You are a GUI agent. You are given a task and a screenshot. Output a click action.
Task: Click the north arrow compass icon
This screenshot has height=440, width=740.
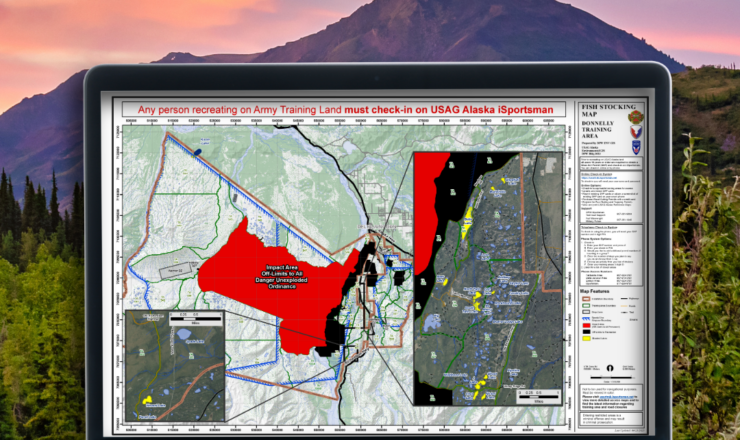(610, 368)
